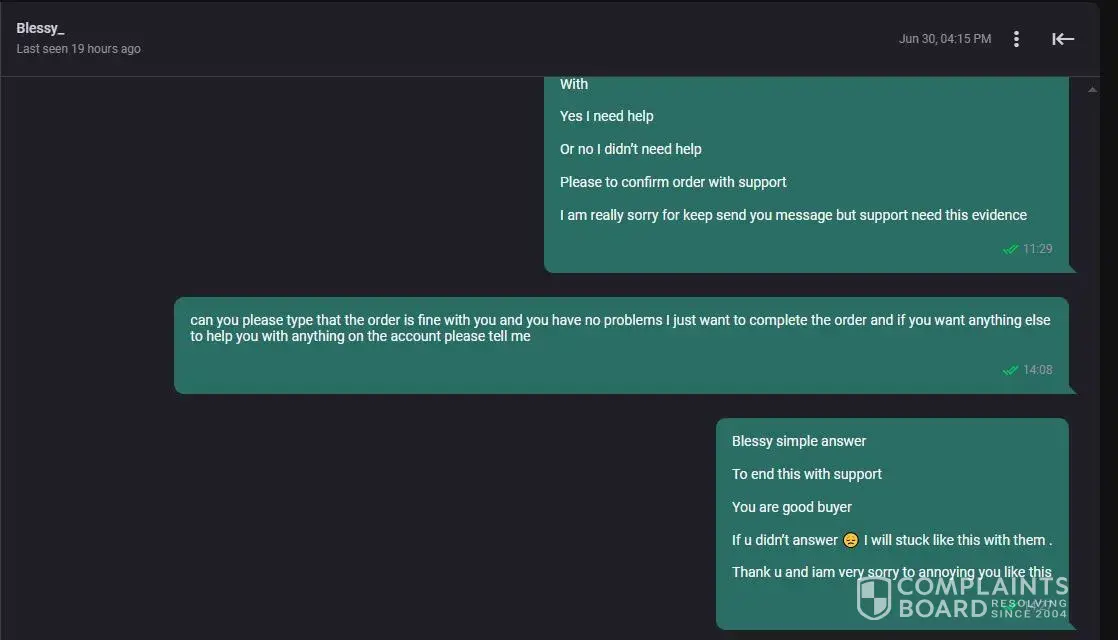Image resolution: width=1118 pixels, height=640 pixels.
Task: Click the "Or no I didn't need help" line
Action: [x=630, y=149]
